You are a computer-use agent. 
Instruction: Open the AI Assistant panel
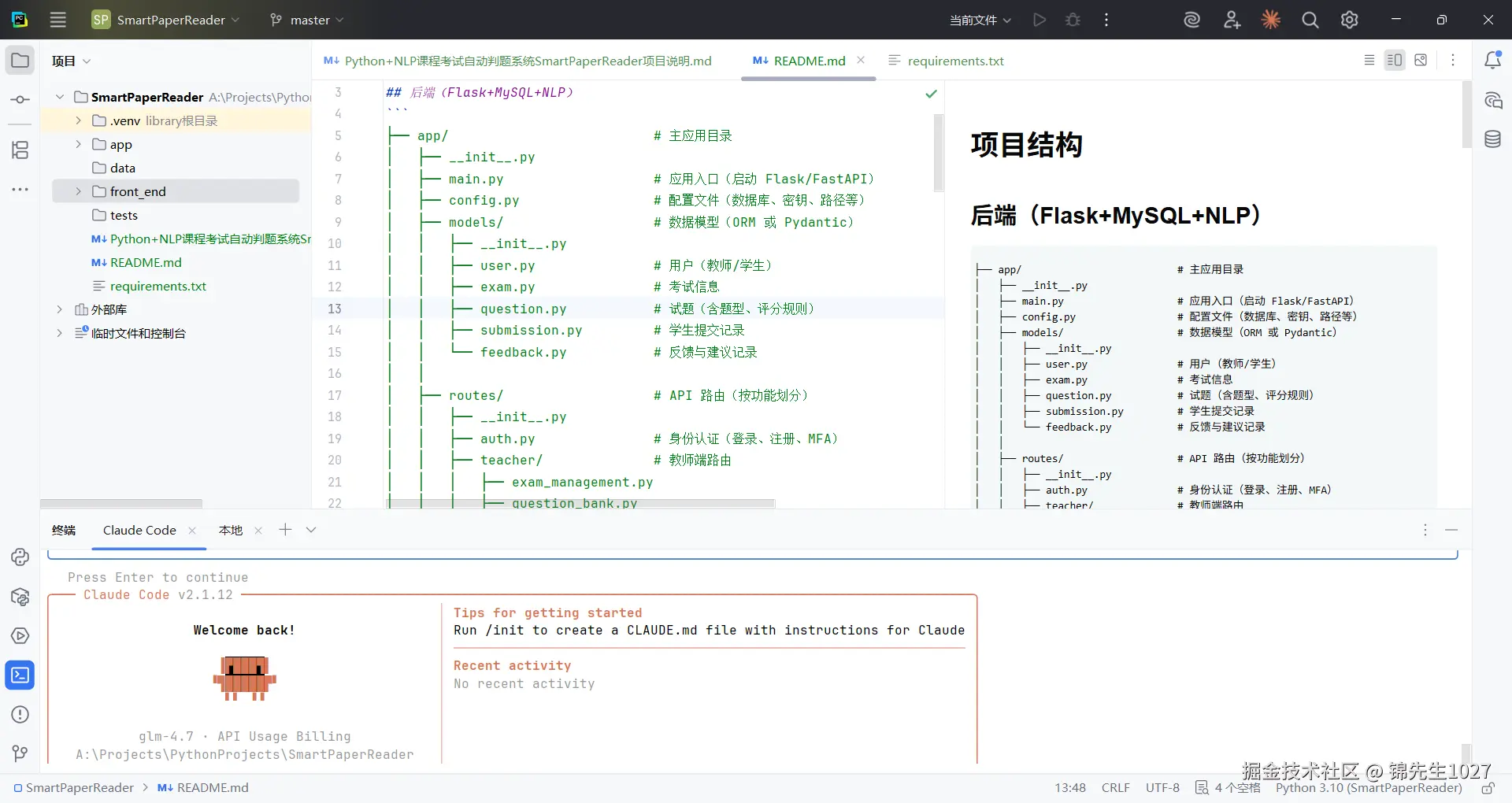1494,100
